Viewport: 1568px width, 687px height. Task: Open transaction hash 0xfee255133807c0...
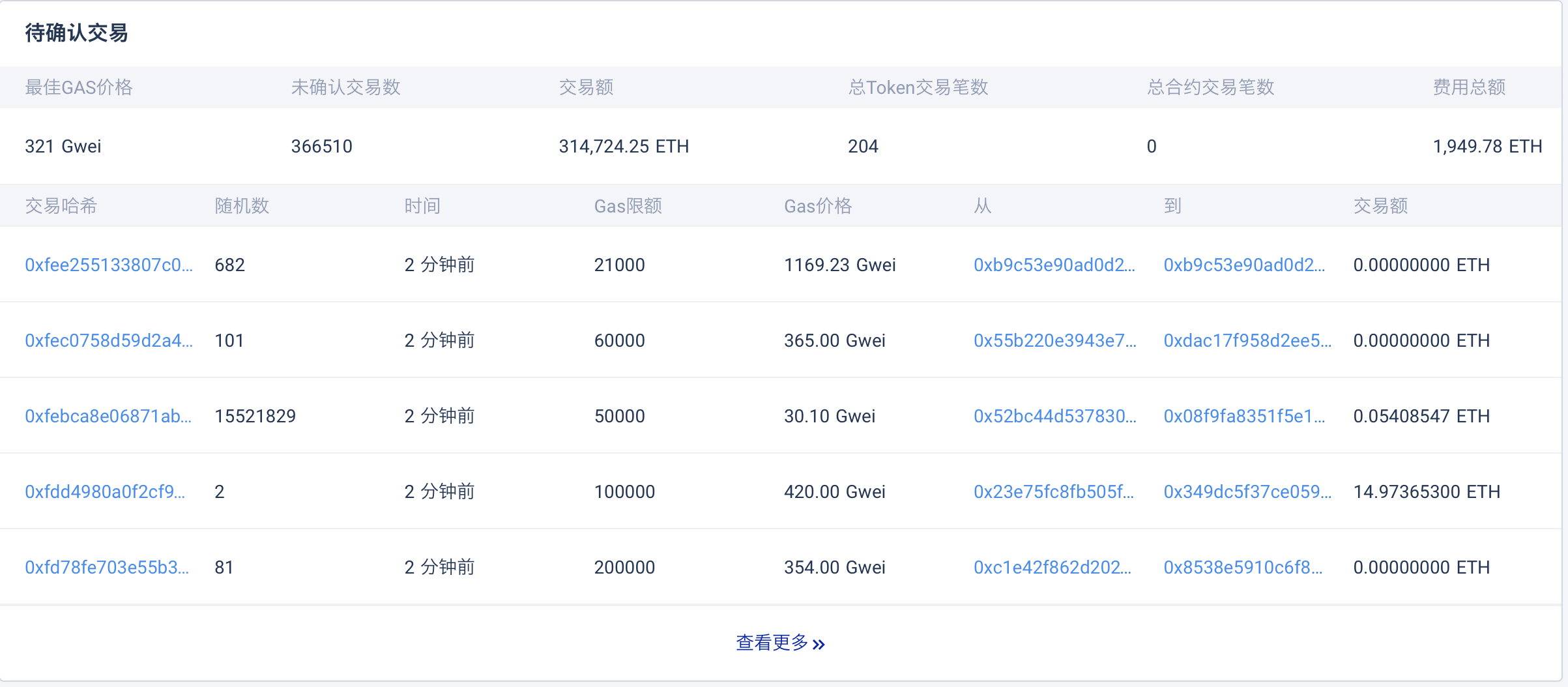109,265
